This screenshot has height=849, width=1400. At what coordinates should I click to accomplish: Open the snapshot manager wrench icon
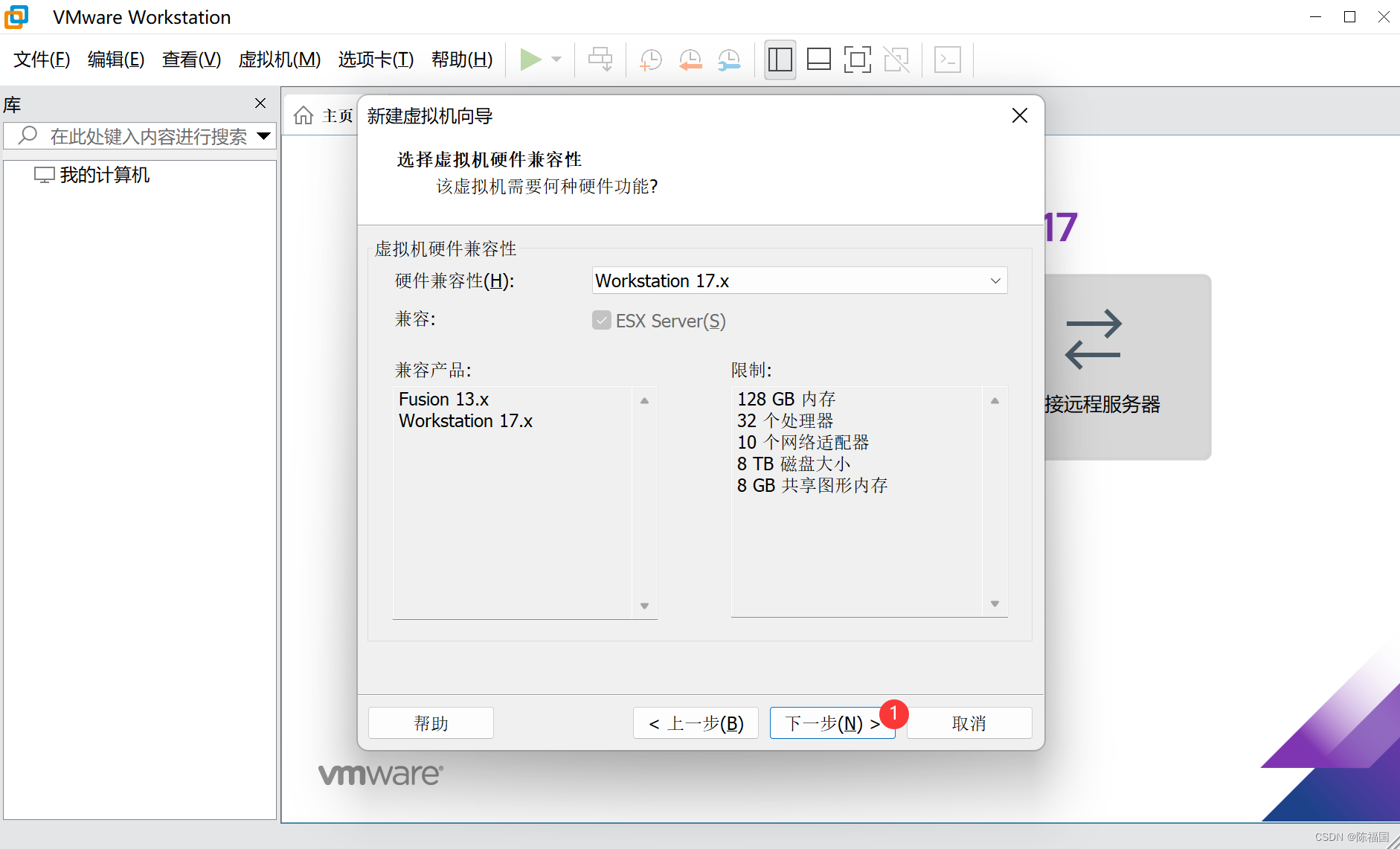(x=729, y=60)
